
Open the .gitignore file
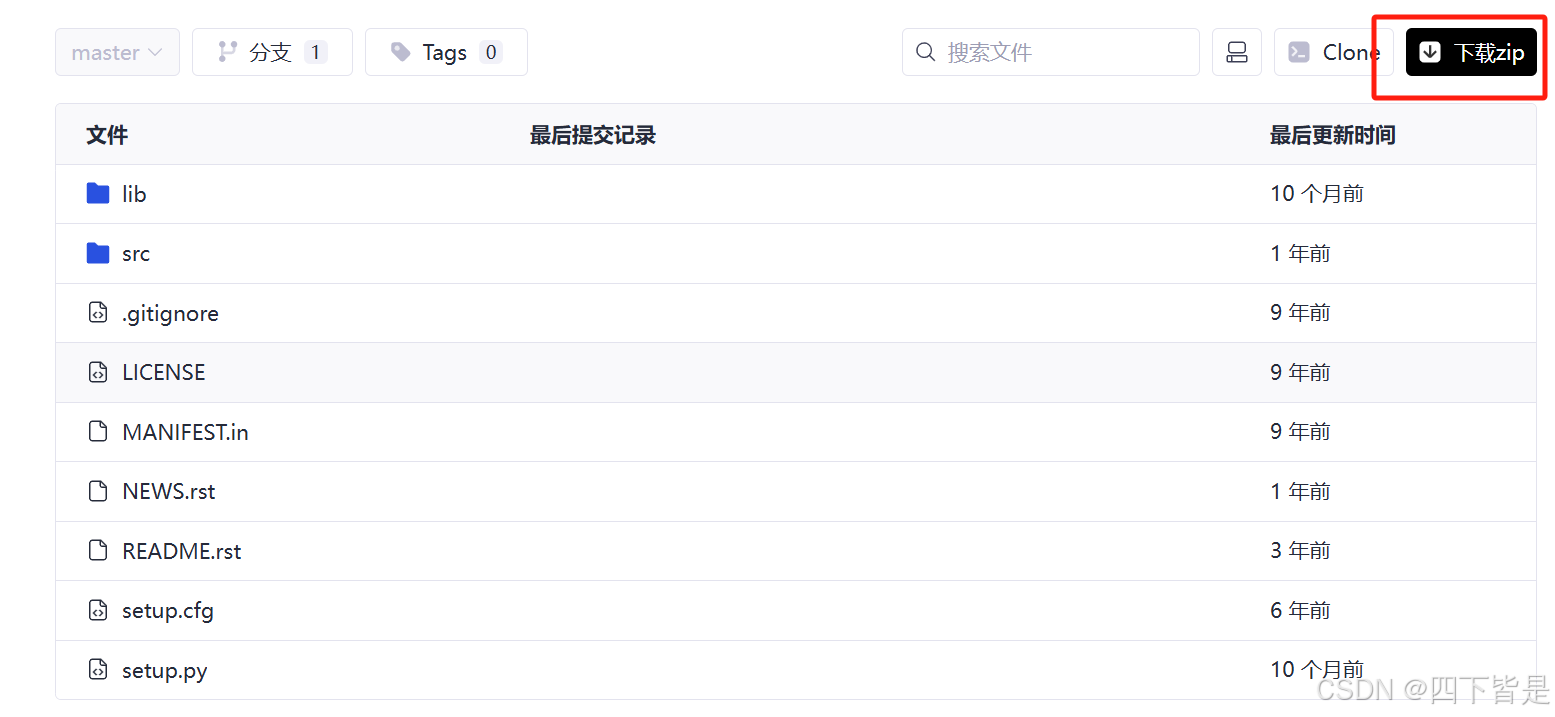pos(170,313)
